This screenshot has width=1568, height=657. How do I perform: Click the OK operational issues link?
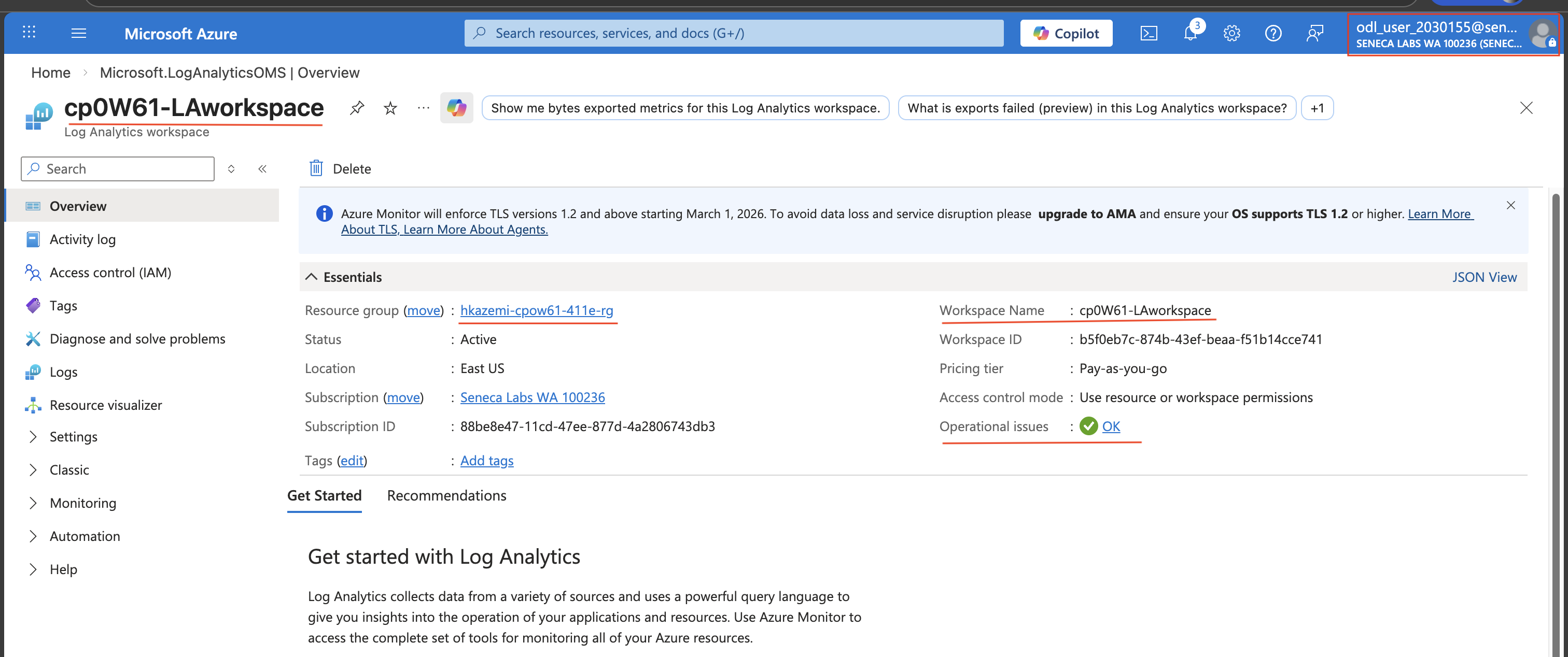click(1111, 426)
